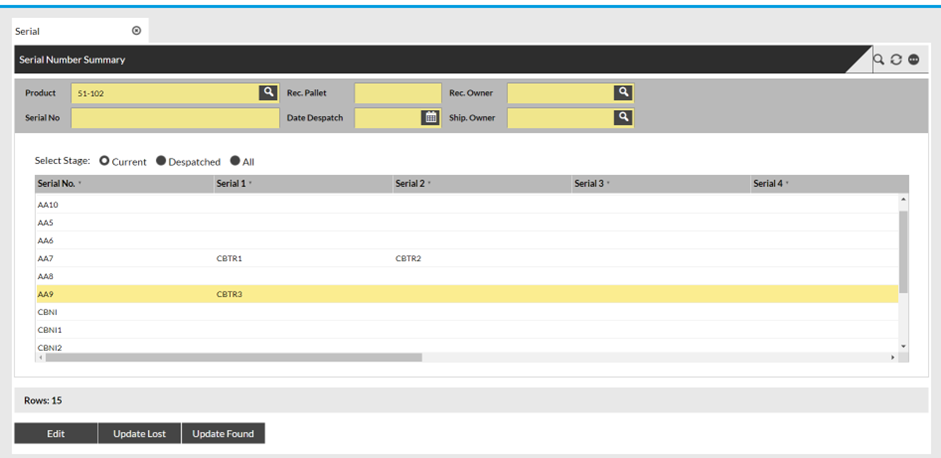Viewport: 941px width, 458px height.
Task: Click the Update Lost button
Action: (139, 434)
